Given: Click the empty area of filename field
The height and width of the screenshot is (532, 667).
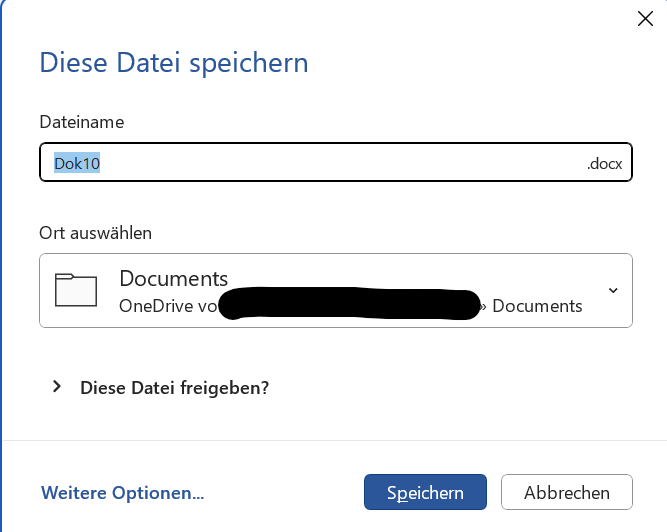Looking at the screenshot, I should tap(340, 163).
